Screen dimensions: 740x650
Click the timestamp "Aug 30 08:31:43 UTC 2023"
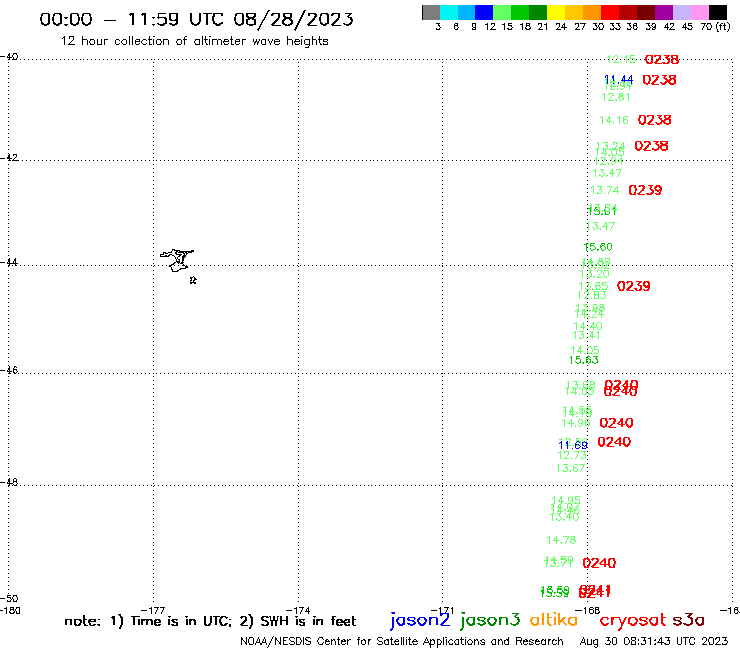click(654, 641)
